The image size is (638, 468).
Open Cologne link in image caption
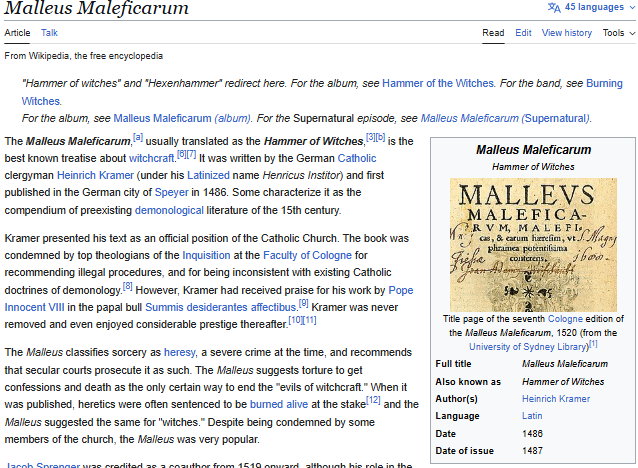coord(566,319)
